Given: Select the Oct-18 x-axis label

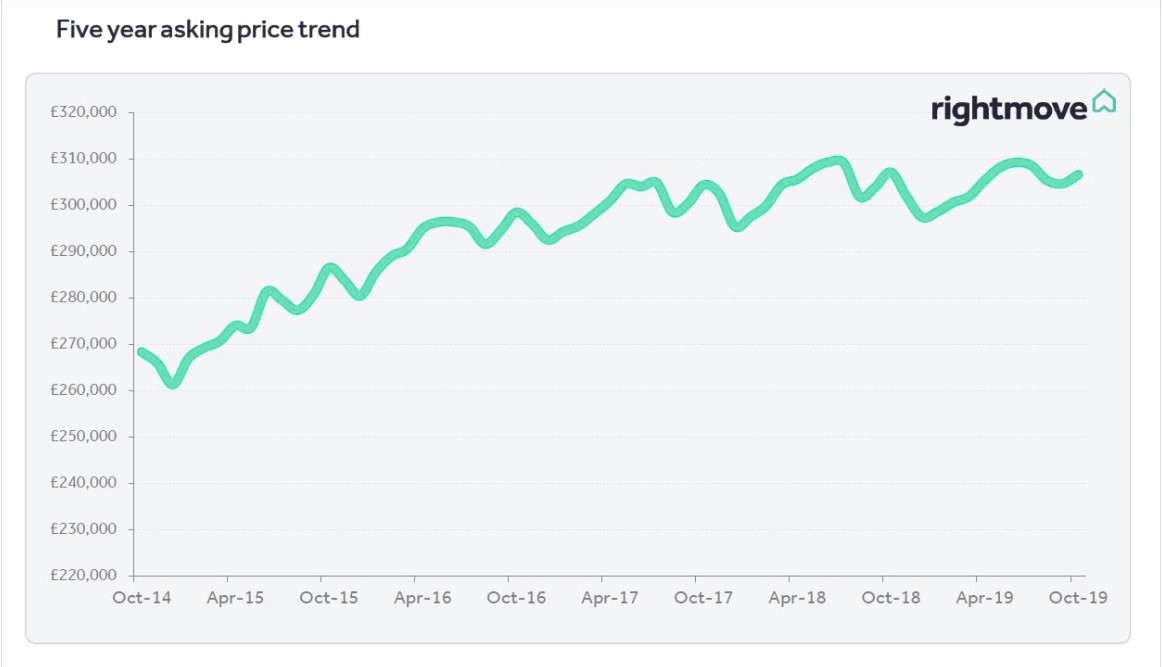Looking at the screenshot, I should pyautogui.click(x=891, y=598).
